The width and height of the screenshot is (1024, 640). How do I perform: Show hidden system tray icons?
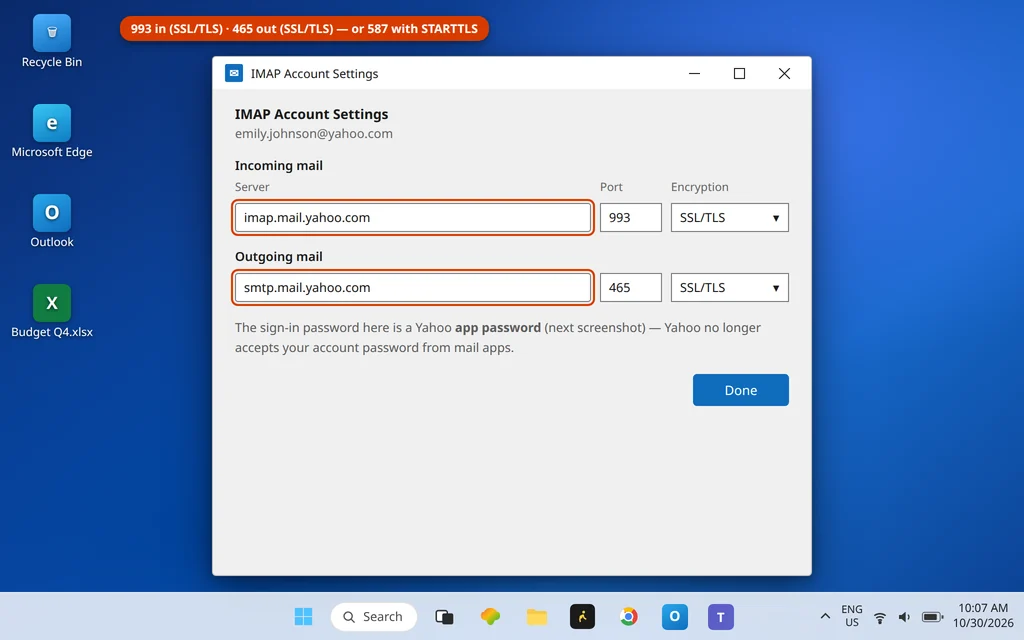pyautogui.click(x=825, y=616)
